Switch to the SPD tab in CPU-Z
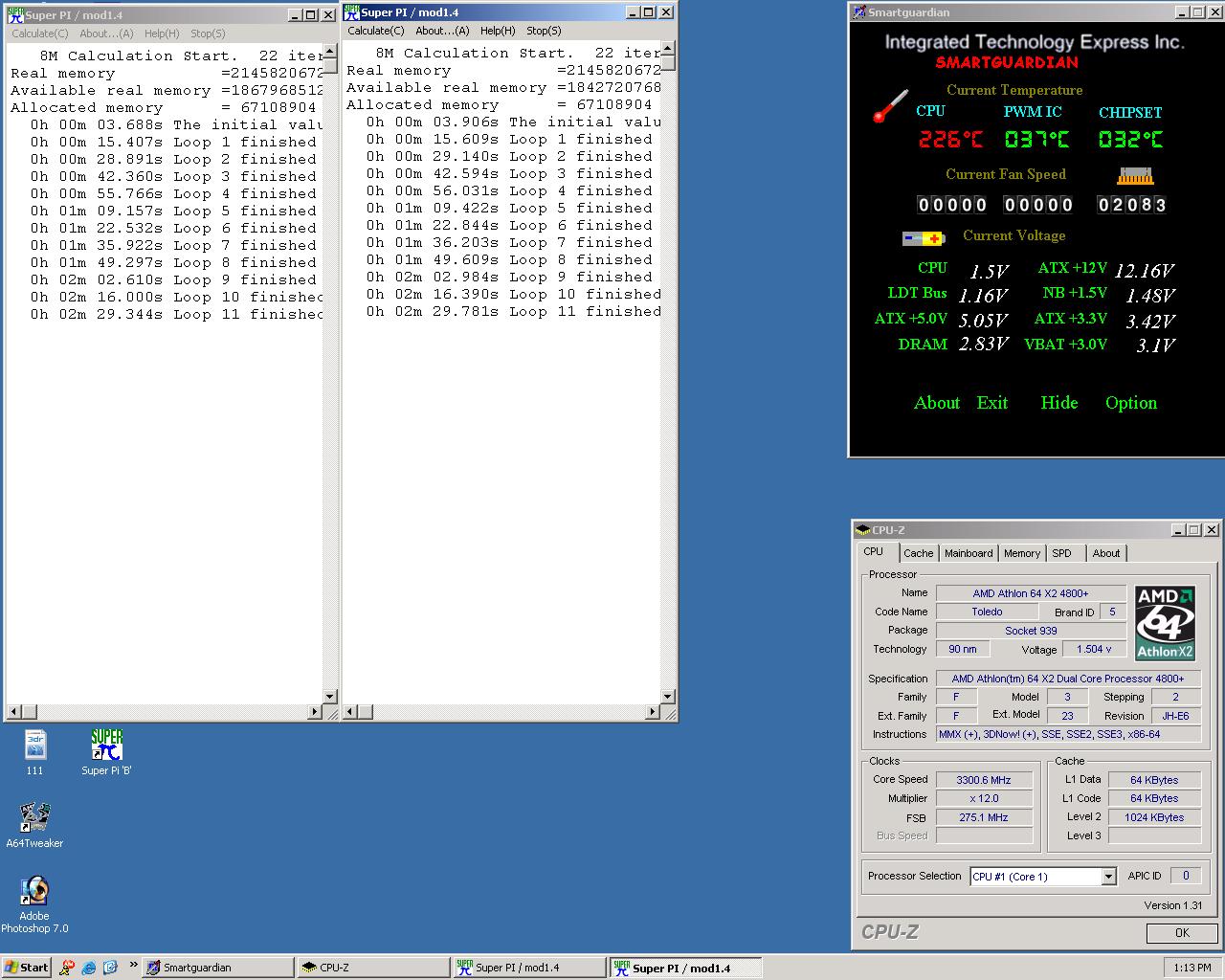 1061,553
